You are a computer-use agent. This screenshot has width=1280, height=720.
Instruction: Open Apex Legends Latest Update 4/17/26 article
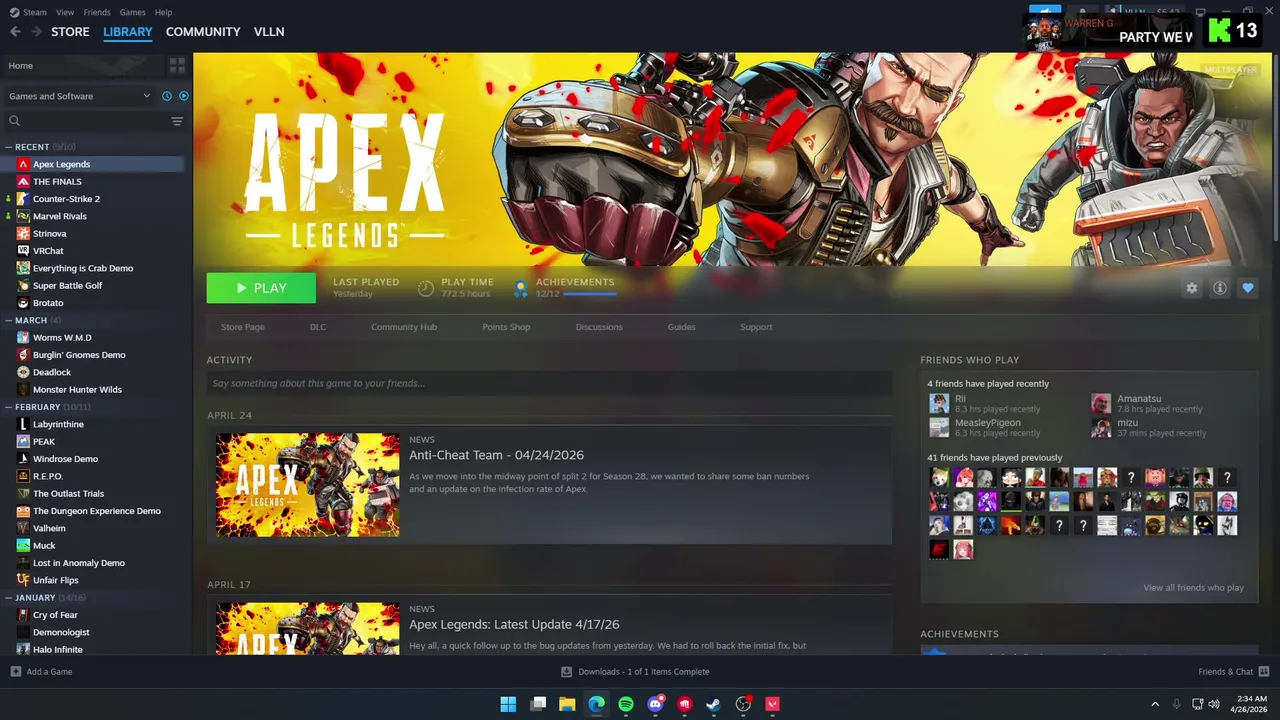(512, 625)
